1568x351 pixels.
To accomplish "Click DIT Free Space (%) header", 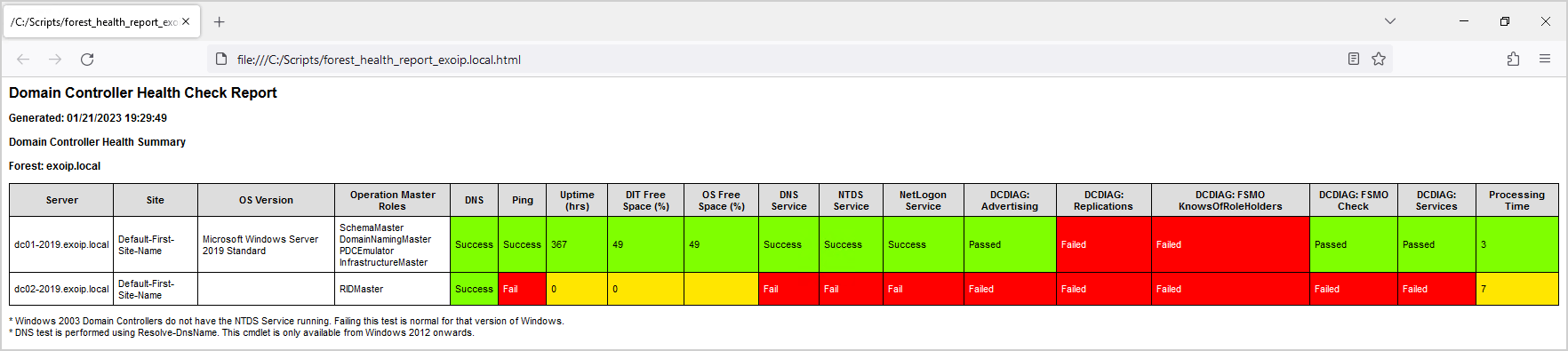I will click(645, 200).
